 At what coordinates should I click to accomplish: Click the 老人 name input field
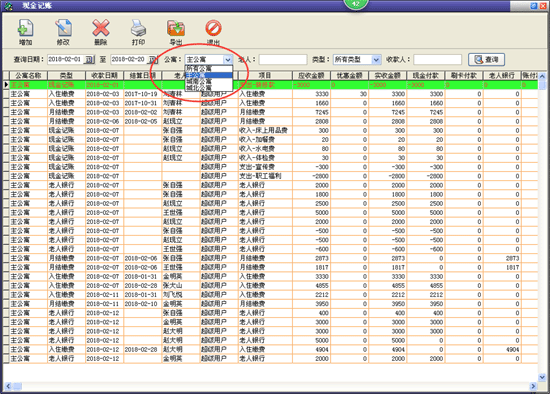tap(283, 60)
